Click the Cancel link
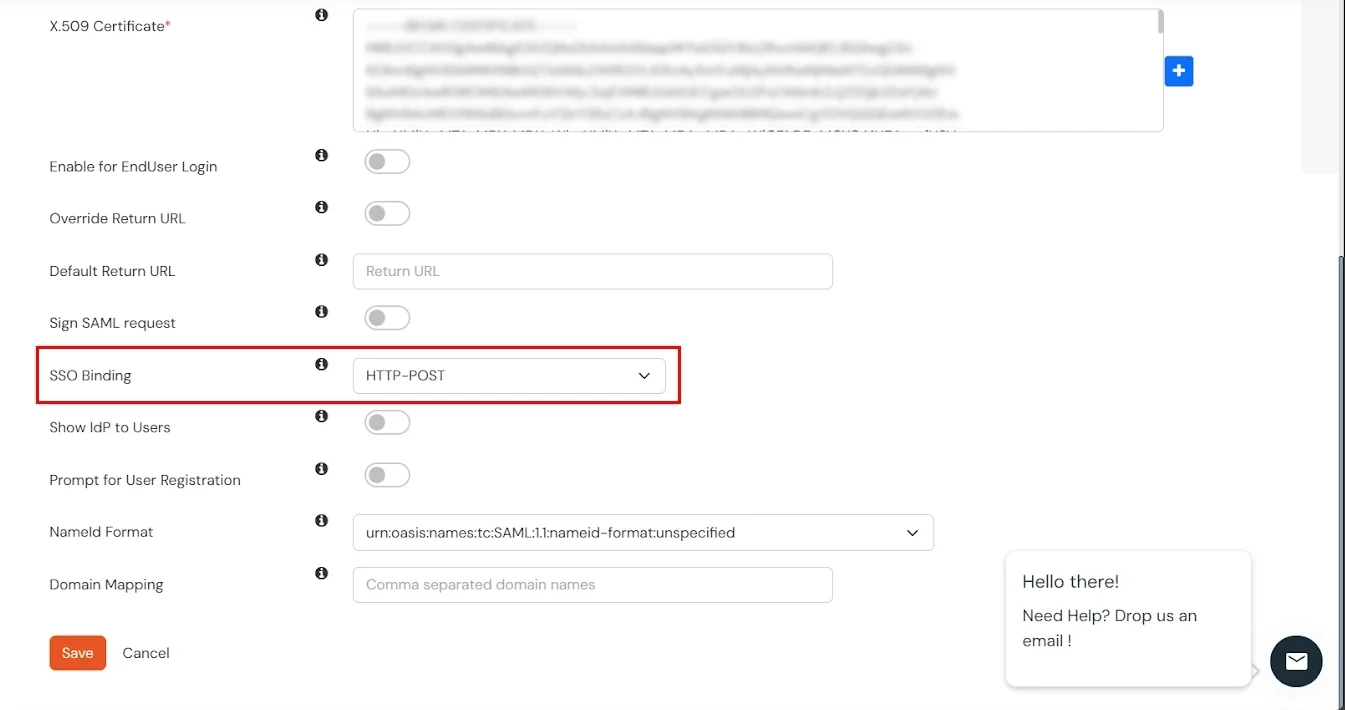This screenshot has height=710, width=1345. tap(145, 652)
